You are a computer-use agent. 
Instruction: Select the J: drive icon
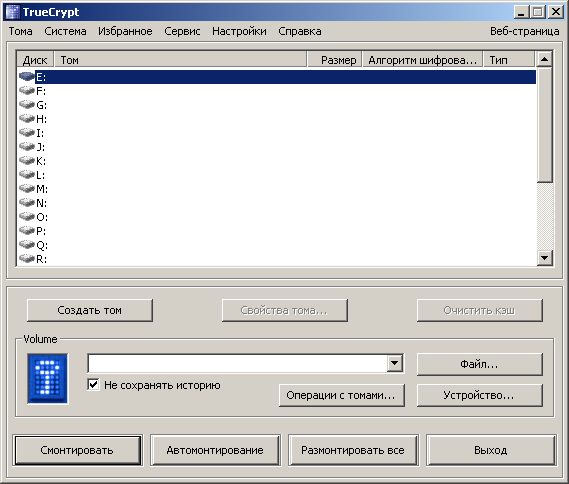point(26,147)
